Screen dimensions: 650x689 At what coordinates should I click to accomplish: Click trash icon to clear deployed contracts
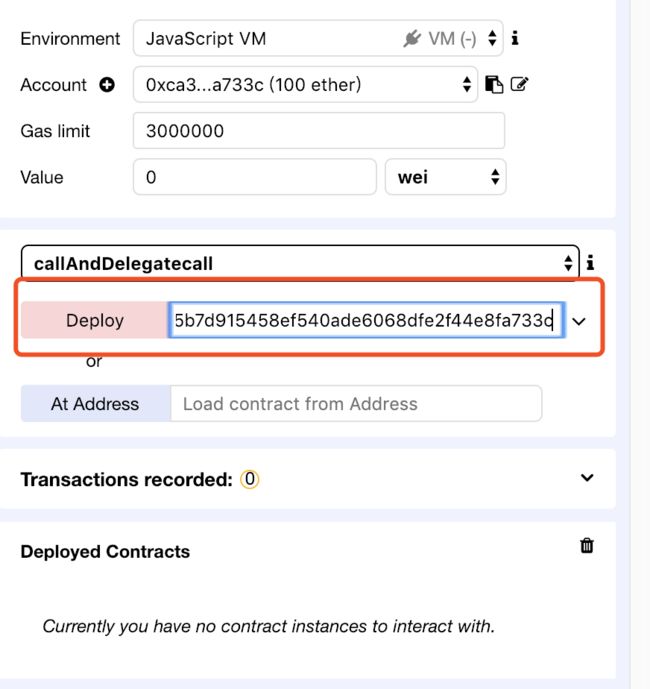[x=587, y=545]
